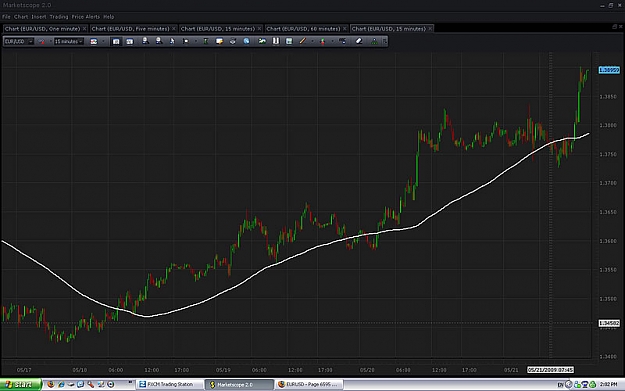Expand the line drawing tool options arrow
Image resolution: width=625 pixels, height=391 pixels.
(x=312, y=41)
